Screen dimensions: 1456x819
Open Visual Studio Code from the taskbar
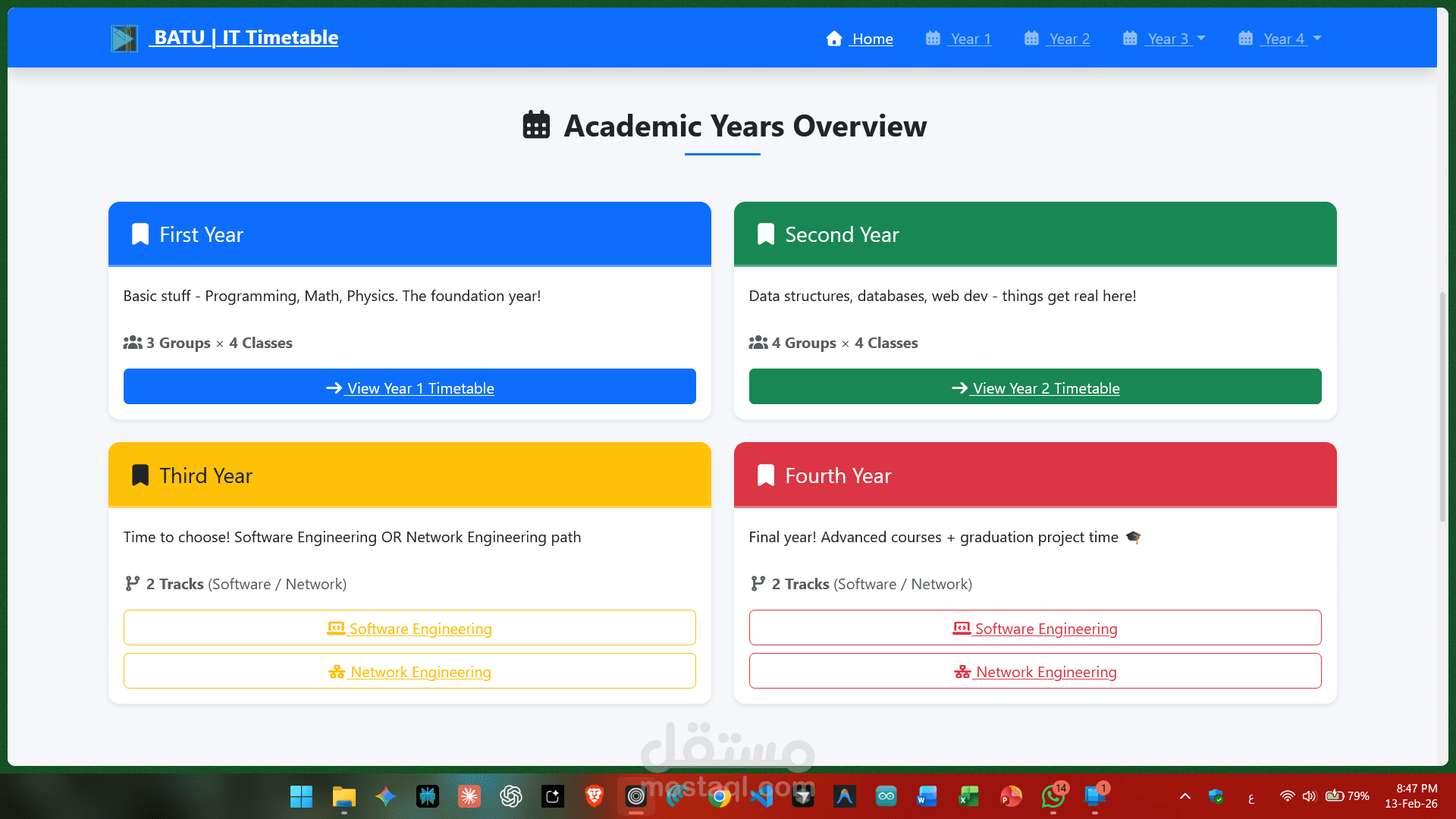761,796
